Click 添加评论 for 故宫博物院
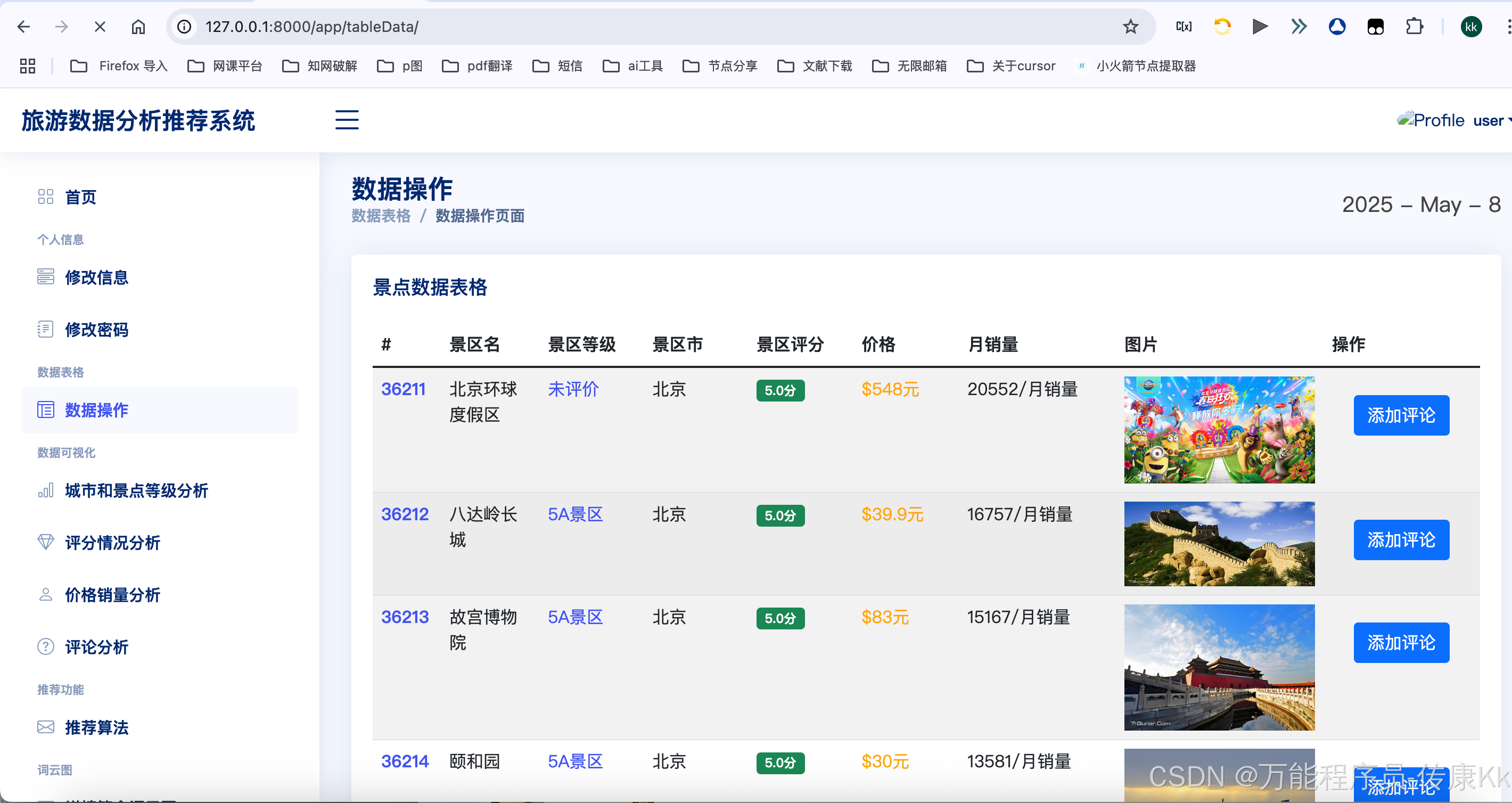1512x803 pixels. pos(1401,642)
